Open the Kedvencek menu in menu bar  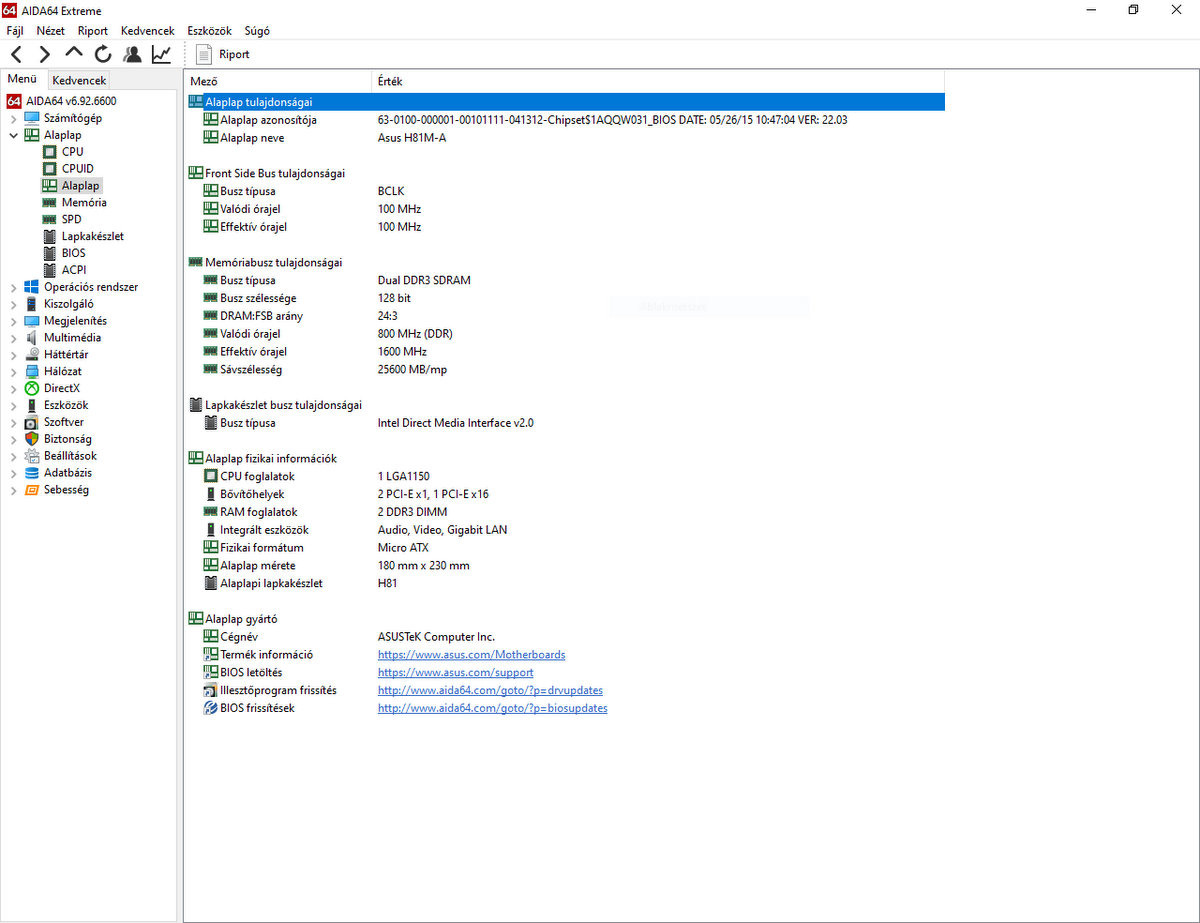148,31
